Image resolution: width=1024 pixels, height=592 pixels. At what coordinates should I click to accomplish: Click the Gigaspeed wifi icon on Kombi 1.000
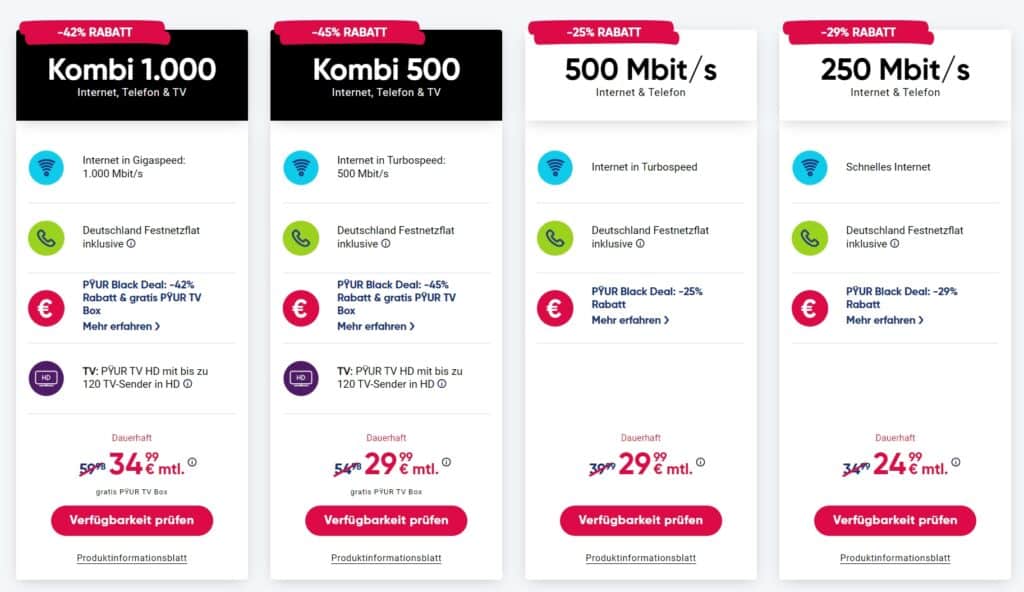pos(45,167)
